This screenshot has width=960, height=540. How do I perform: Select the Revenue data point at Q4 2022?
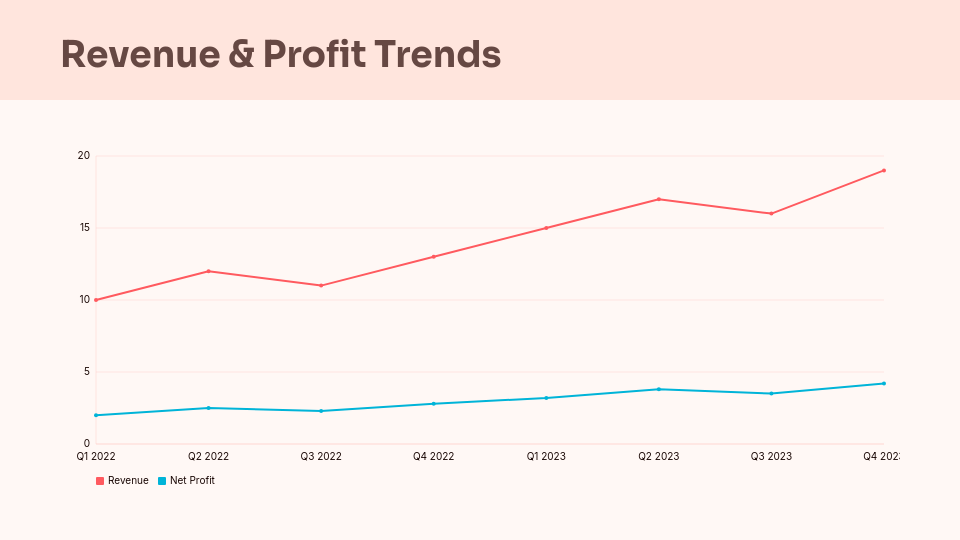433,257
